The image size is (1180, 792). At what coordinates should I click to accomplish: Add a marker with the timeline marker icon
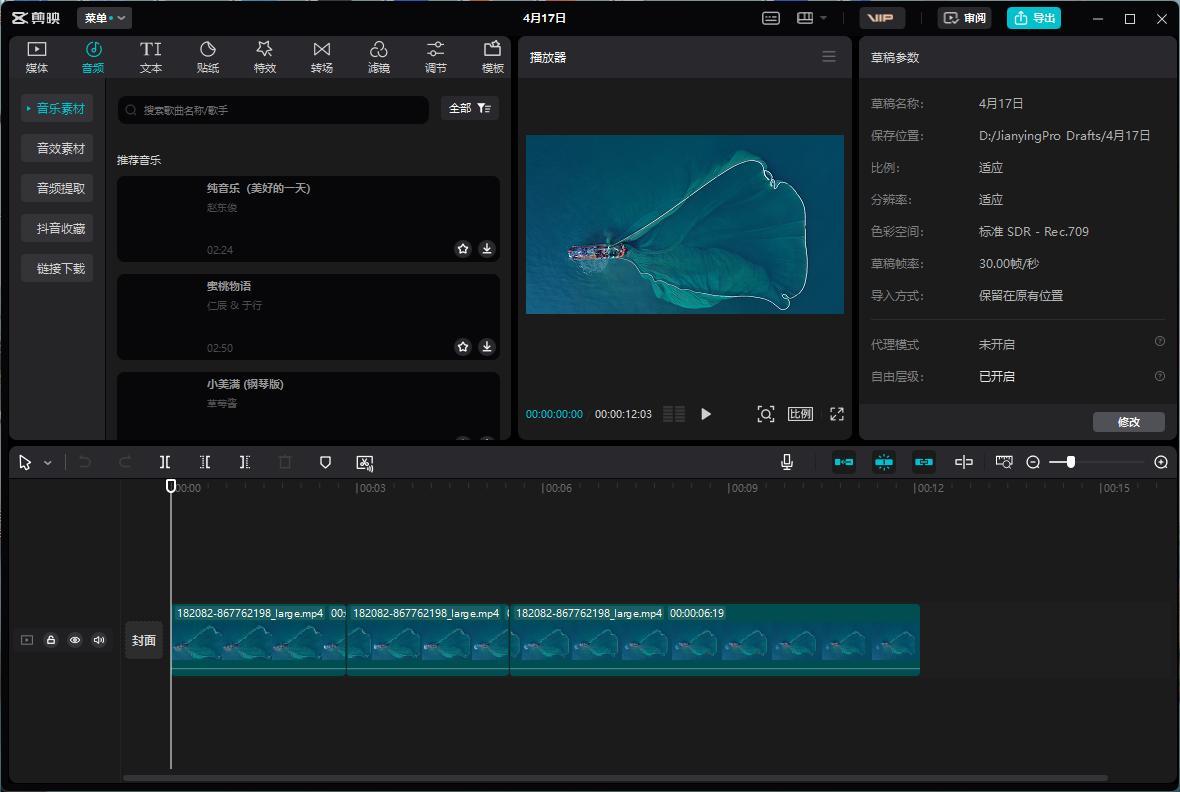click(x=325, y=462)
